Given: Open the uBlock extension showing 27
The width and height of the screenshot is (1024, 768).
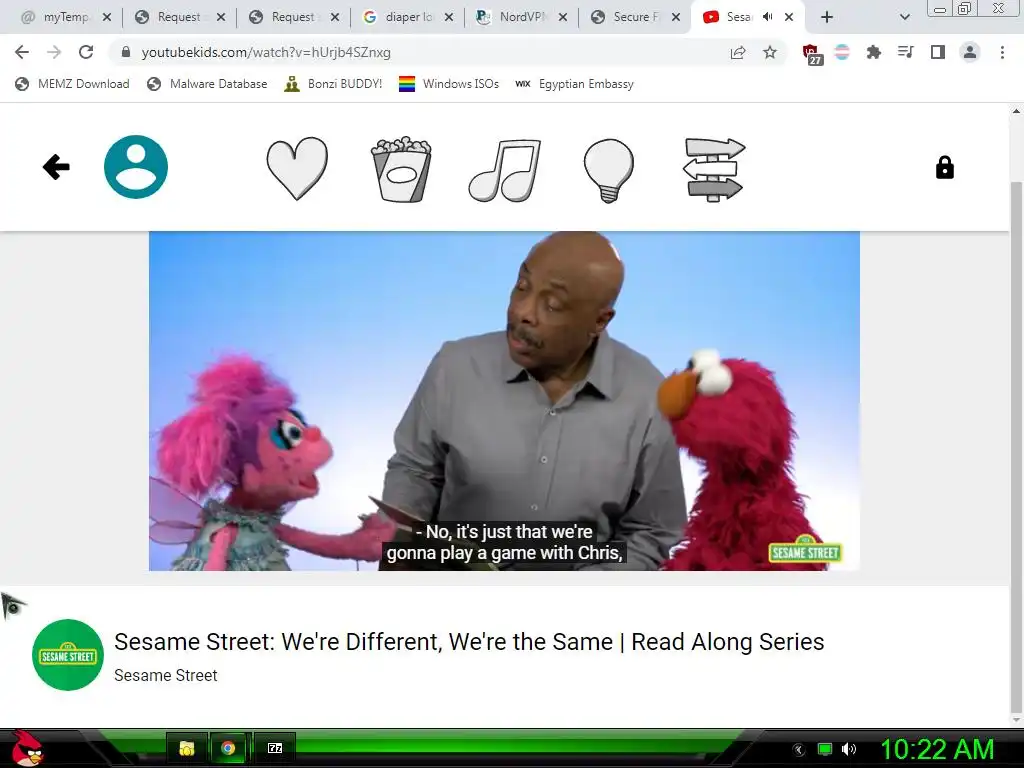Looking at the screenshot, I should pos(812,54).
